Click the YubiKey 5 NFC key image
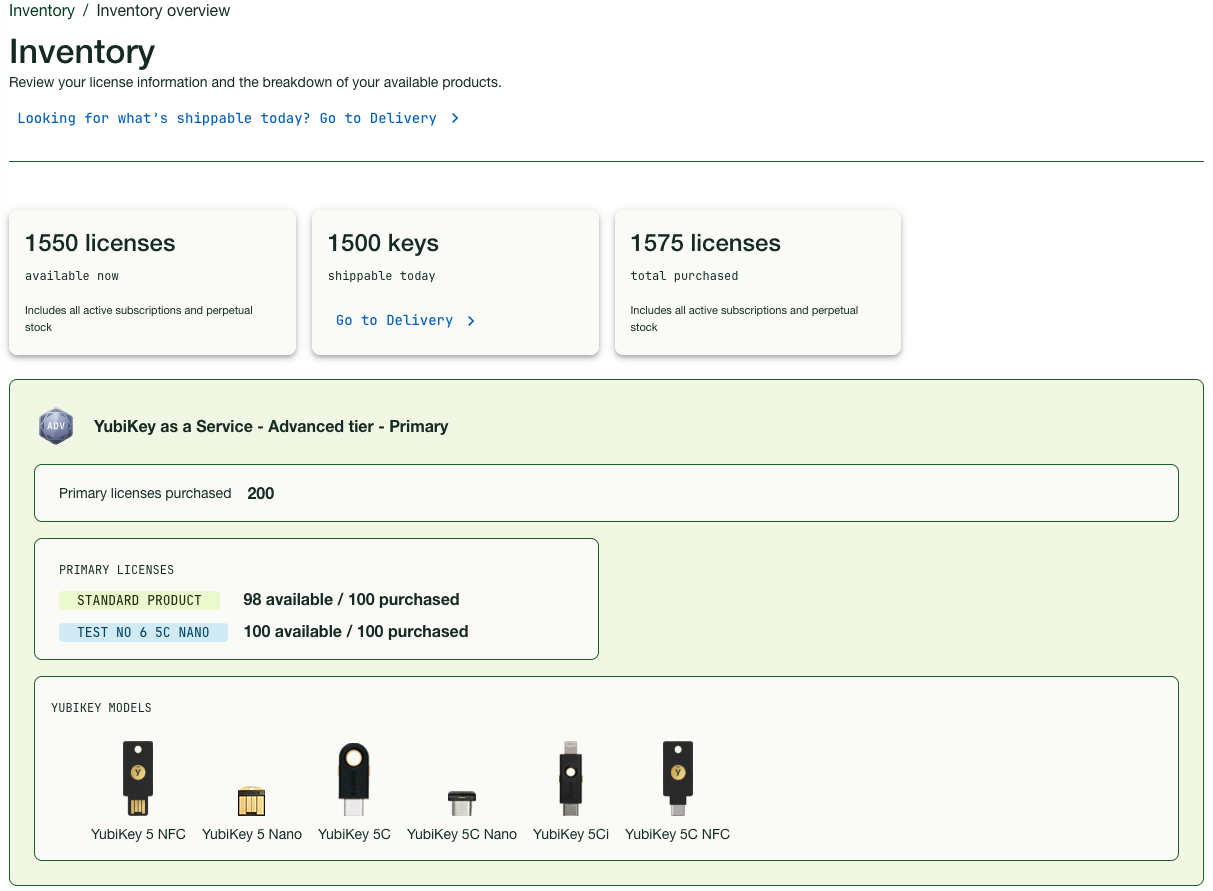 [138, 778]
